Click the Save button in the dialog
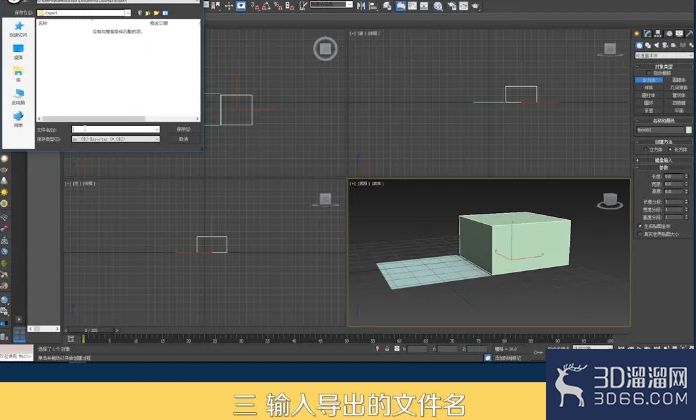Screen dimensions: 696x420 click(183, 129)
